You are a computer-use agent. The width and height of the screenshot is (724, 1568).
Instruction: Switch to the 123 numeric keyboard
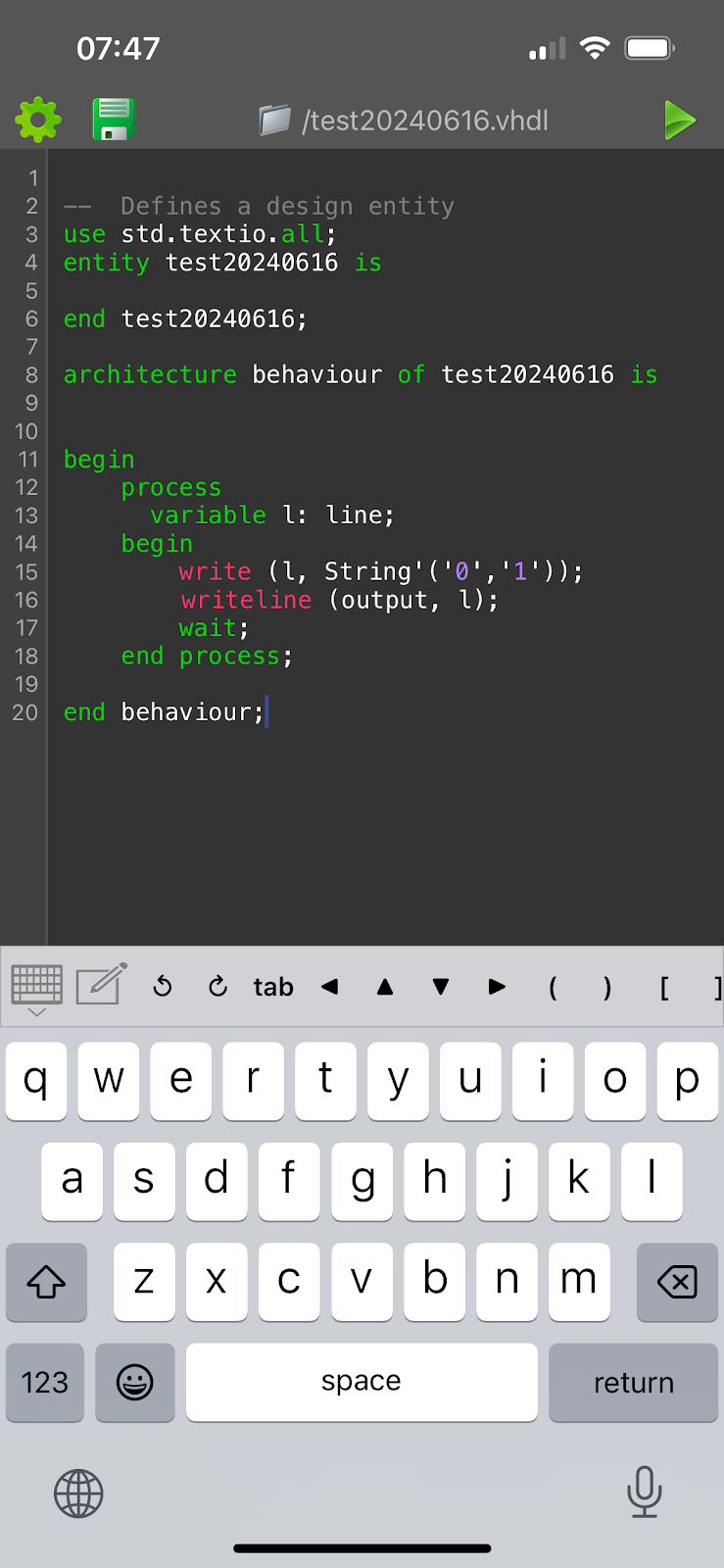pyautogui.click(x=45, y=1382)
